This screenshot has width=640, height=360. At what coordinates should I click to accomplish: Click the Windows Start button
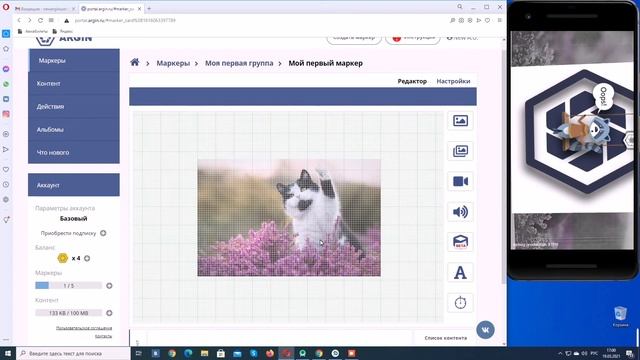click(8, 353)
